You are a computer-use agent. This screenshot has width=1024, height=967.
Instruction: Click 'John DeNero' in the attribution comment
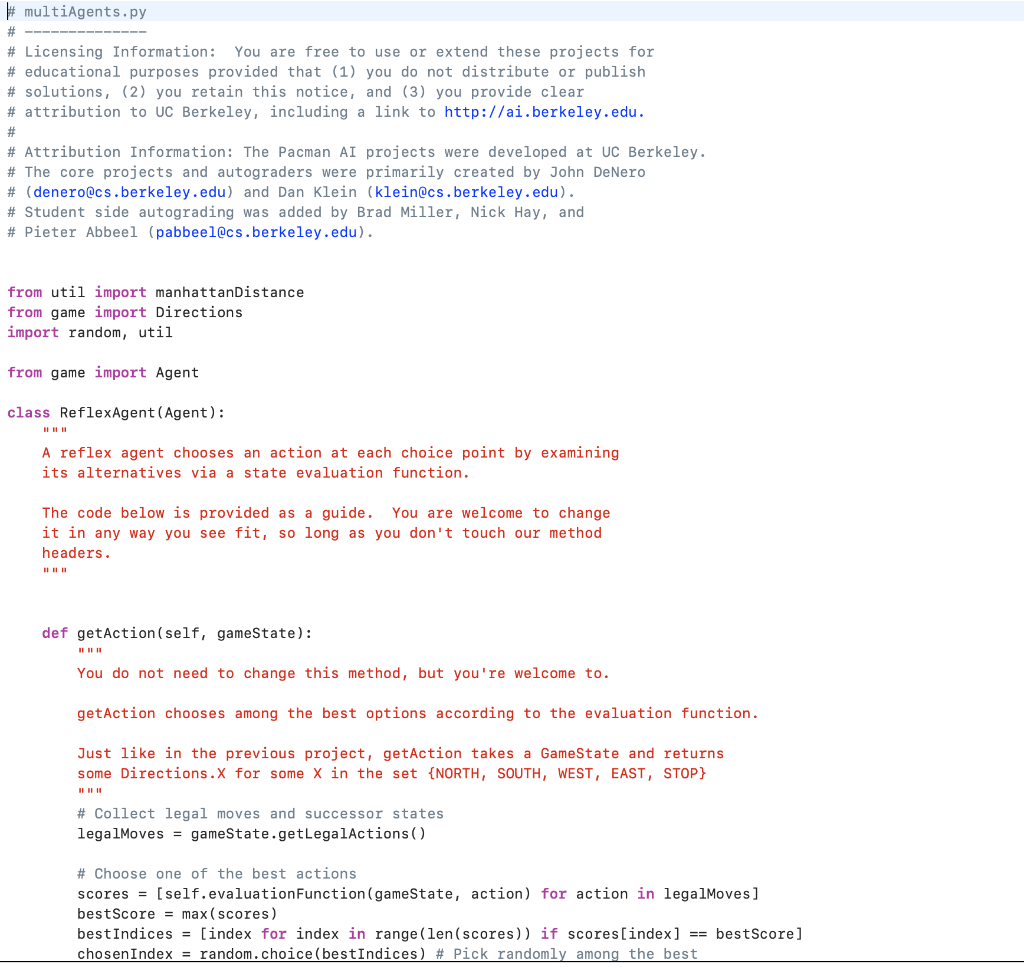598,172
